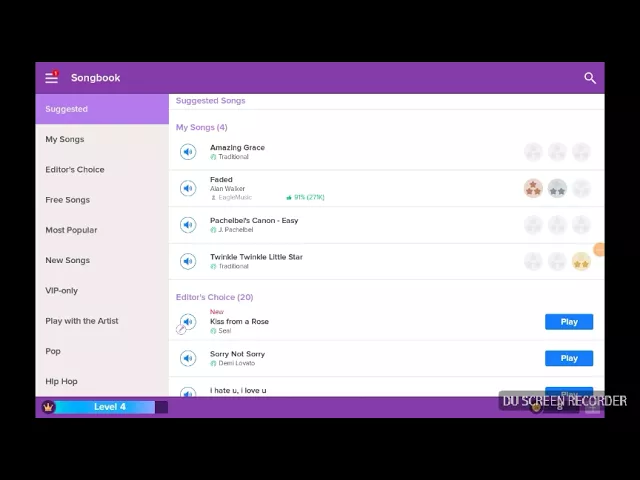Select the i hate u, i love u title
The height and width of the screenshot is (480, 640).
point(238,390)
